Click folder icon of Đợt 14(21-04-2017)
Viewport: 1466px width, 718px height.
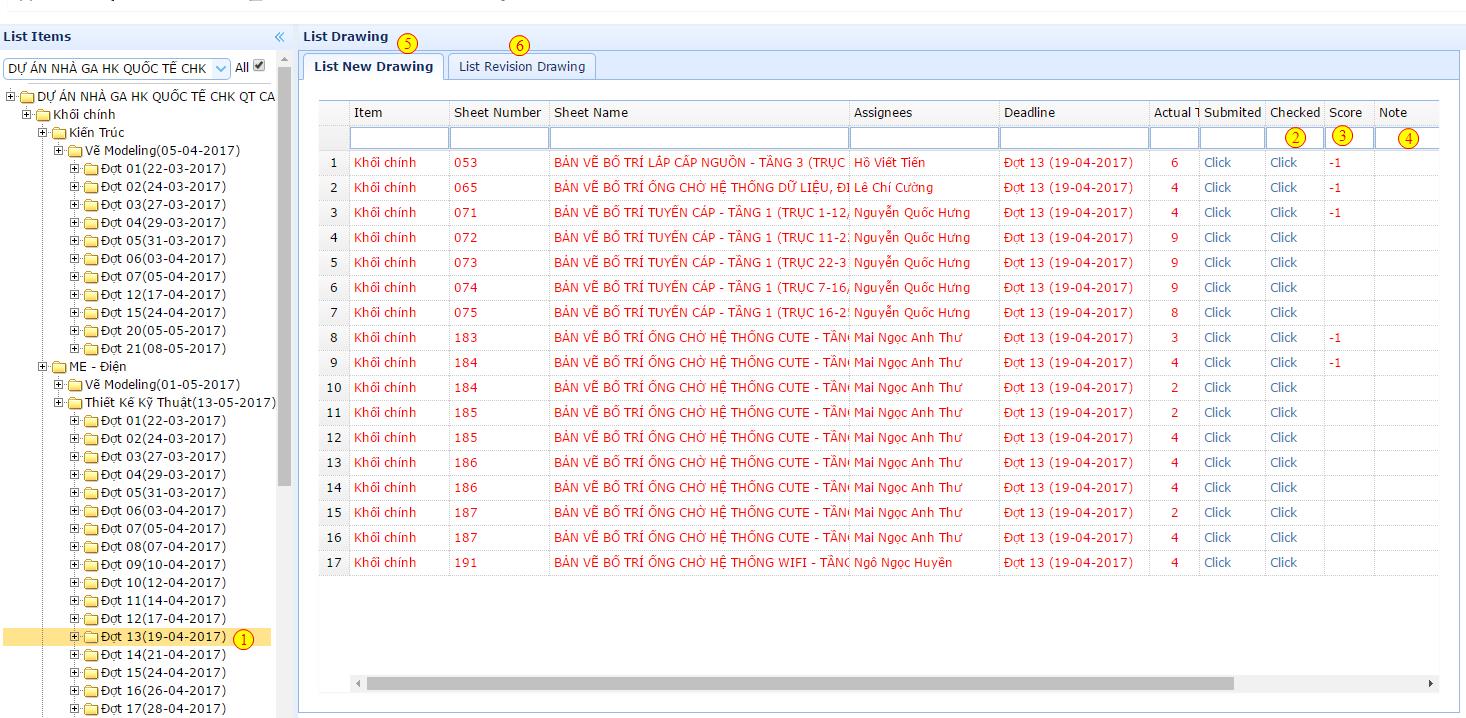click(x=91, y=655)
